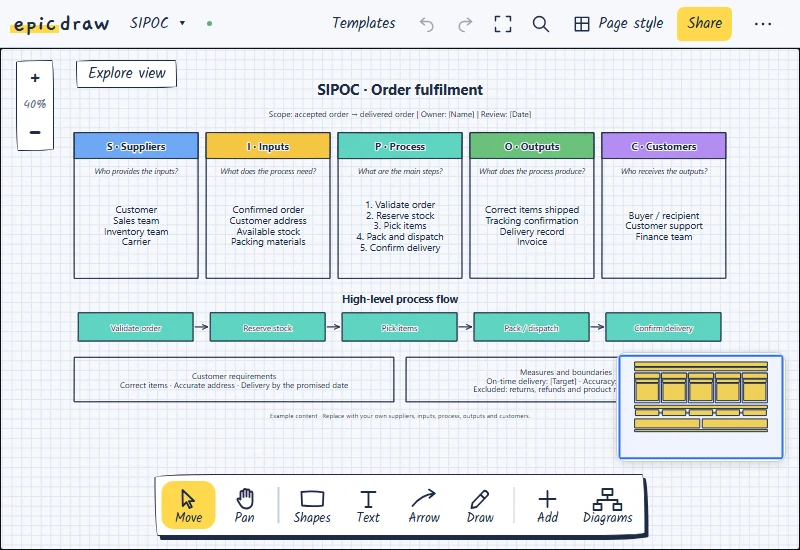The width and height of the screenshot is (800, 550).
Task: Click the Scope and Owner subtitle line
Action: pos(400,114)
